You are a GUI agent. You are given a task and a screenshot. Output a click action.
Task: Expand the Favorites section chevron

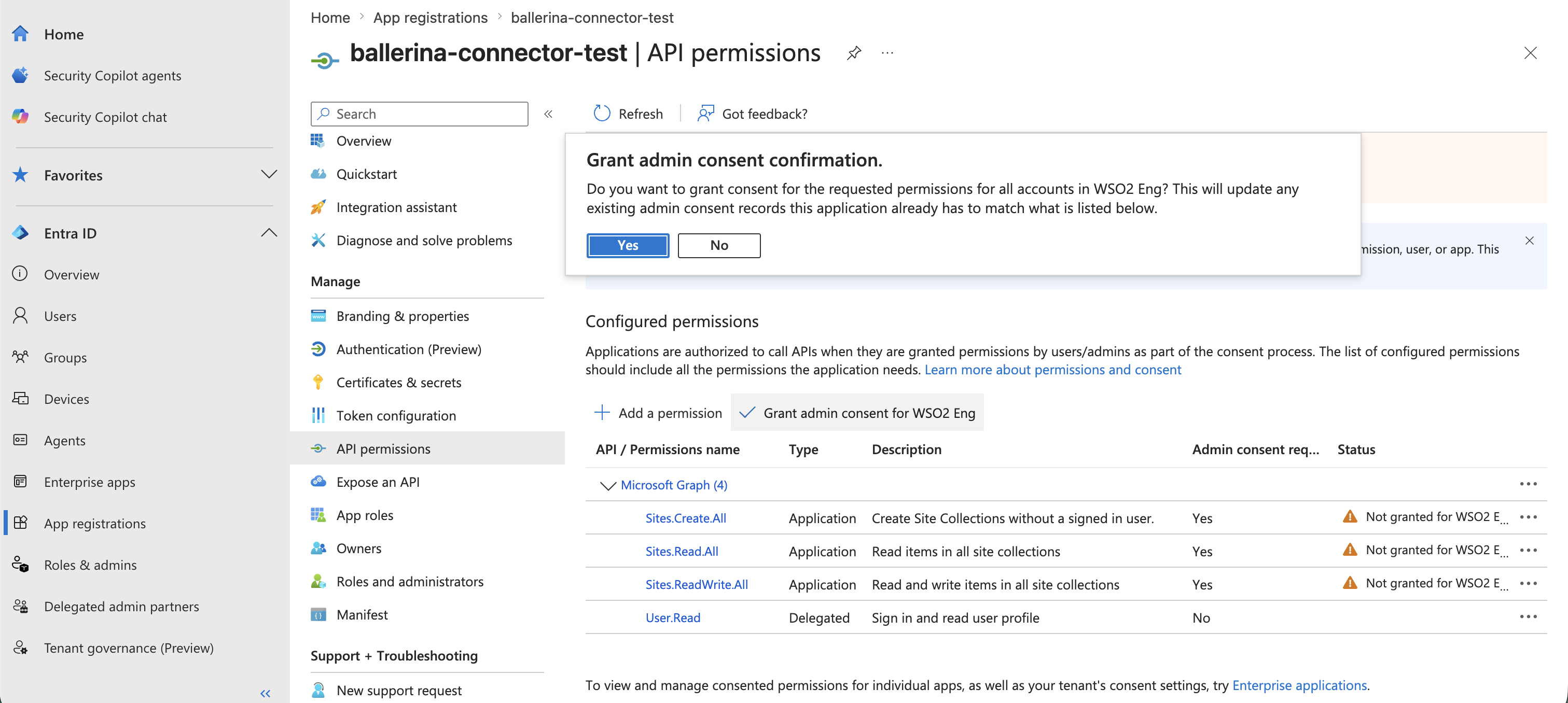269,175
